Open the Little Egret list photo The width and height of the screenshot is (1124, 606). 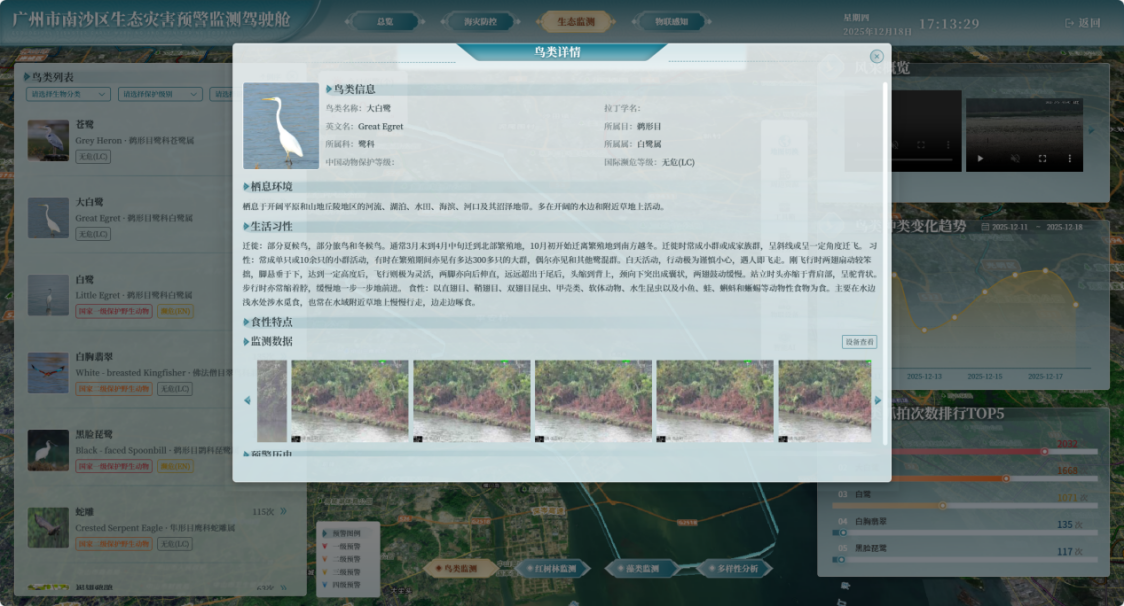(x=48, y=295)
